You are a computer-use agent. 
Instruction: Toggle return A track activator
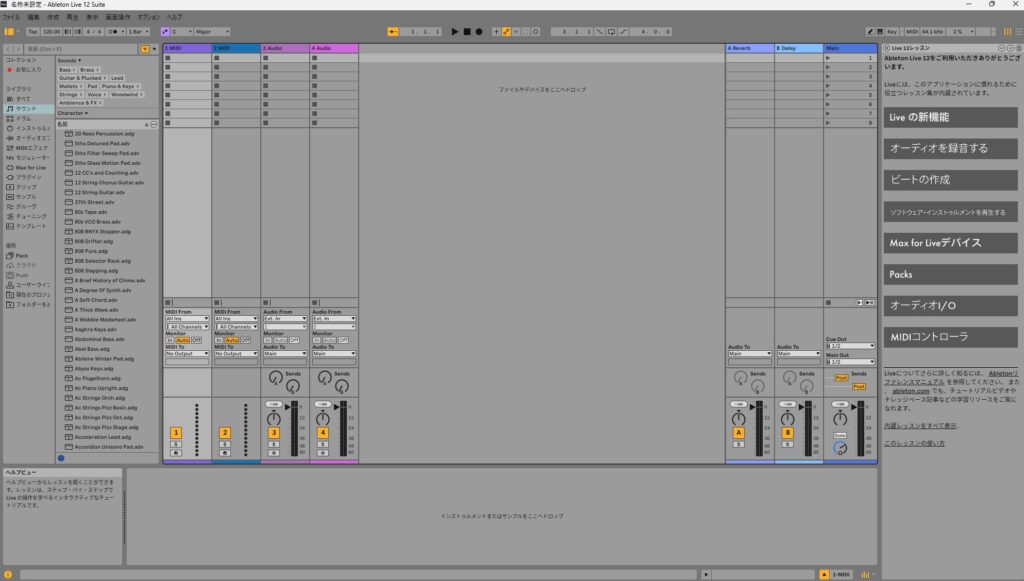[739, 433]
